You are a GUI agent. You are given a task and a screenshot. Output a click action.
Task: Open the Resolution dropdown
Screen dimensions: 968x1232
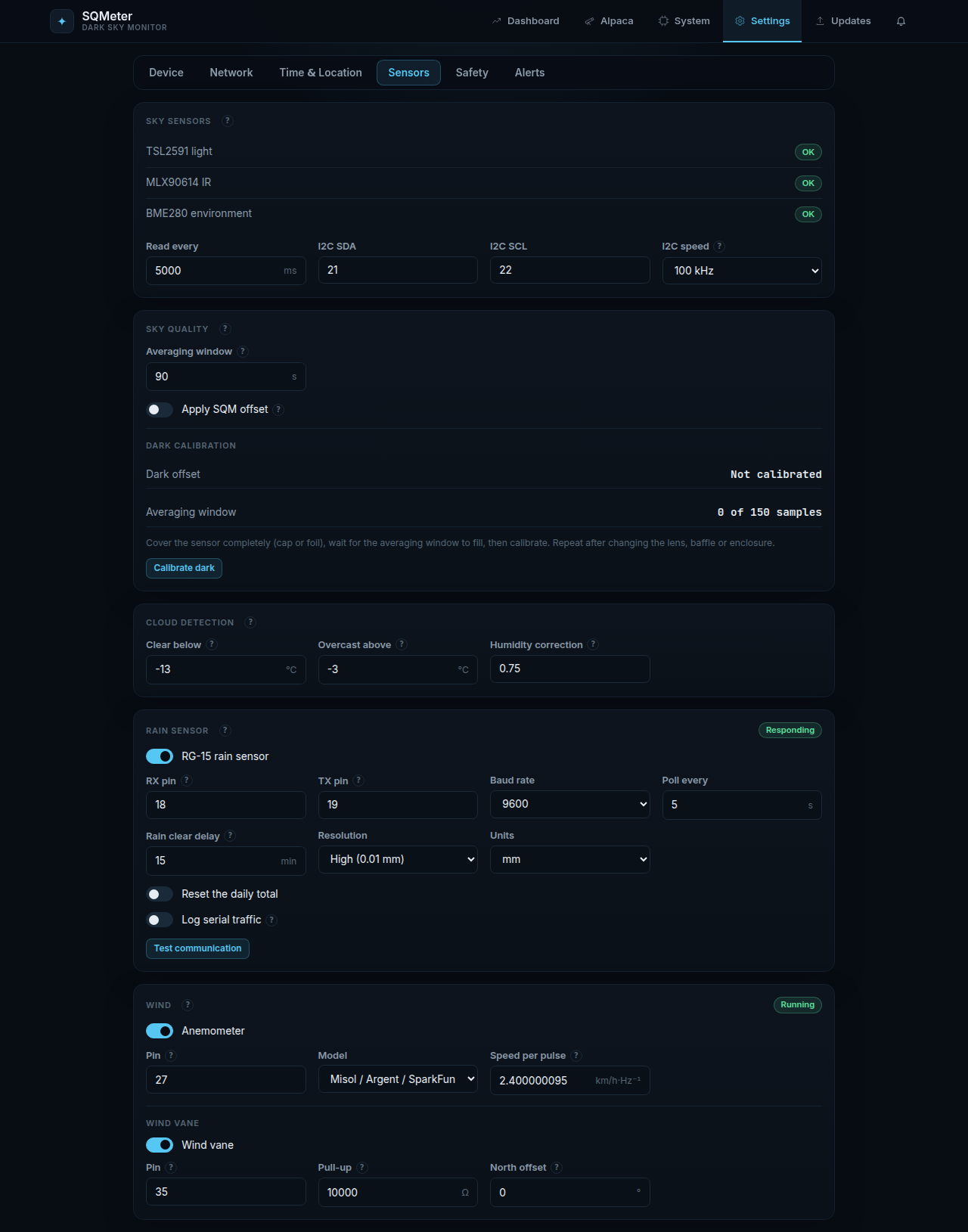click(x=398, y=859)
